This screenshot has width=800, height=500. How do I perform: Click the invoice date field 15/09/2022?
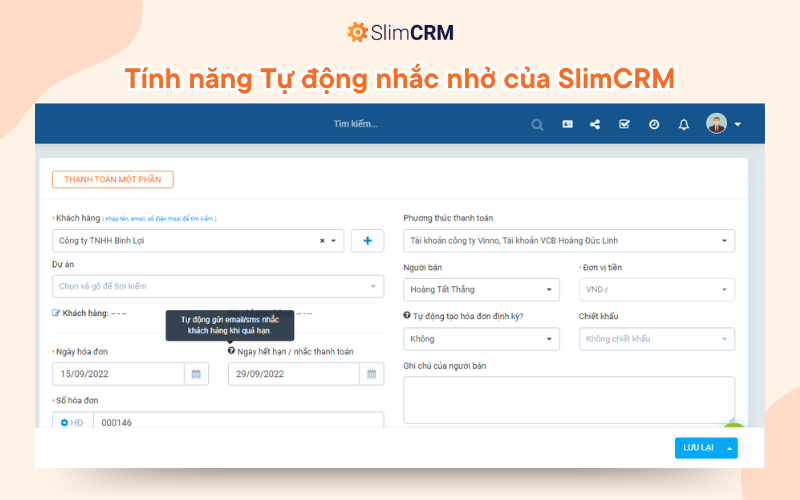coord(118,374)
